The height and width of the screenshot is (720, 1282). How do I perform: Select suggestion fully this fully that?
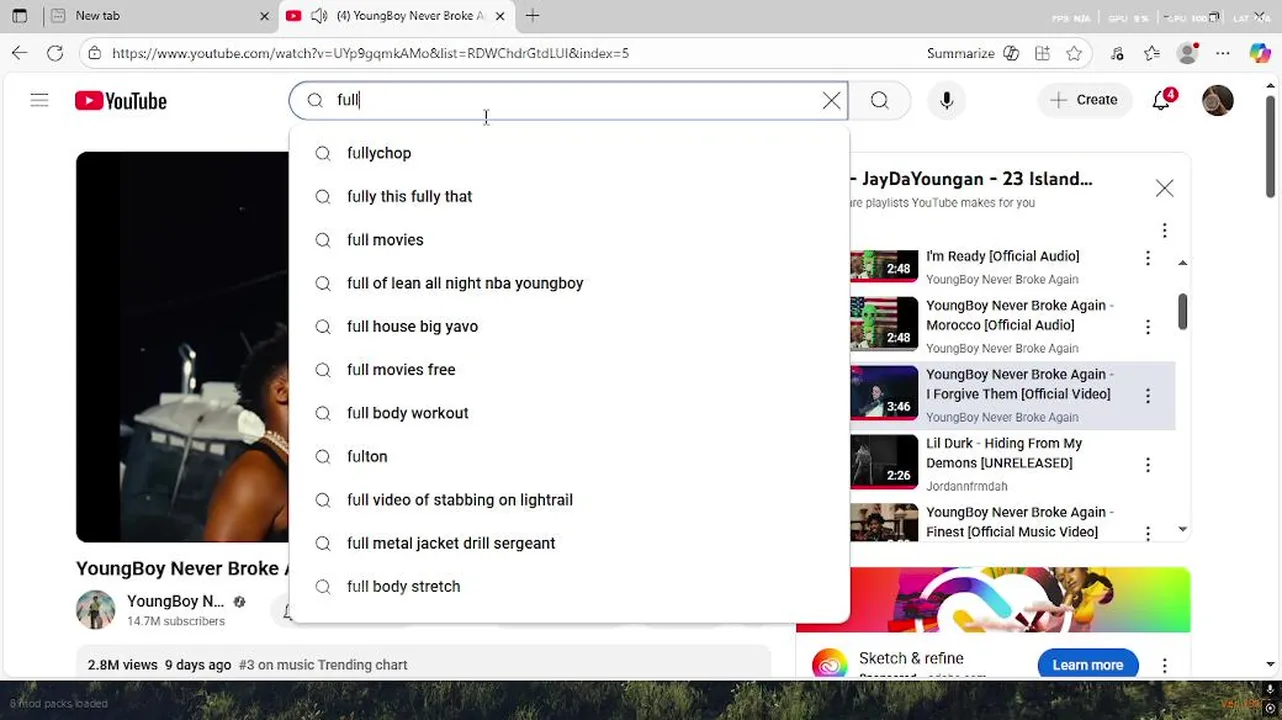(569, 196)
